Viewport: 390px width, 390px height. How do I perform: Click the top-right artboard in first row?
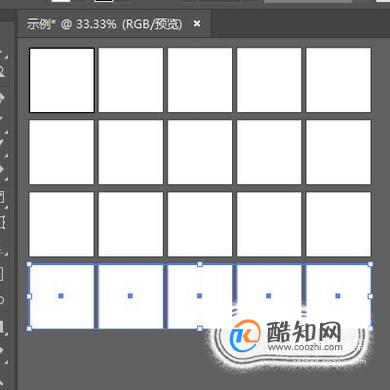[x=338, y=80]
